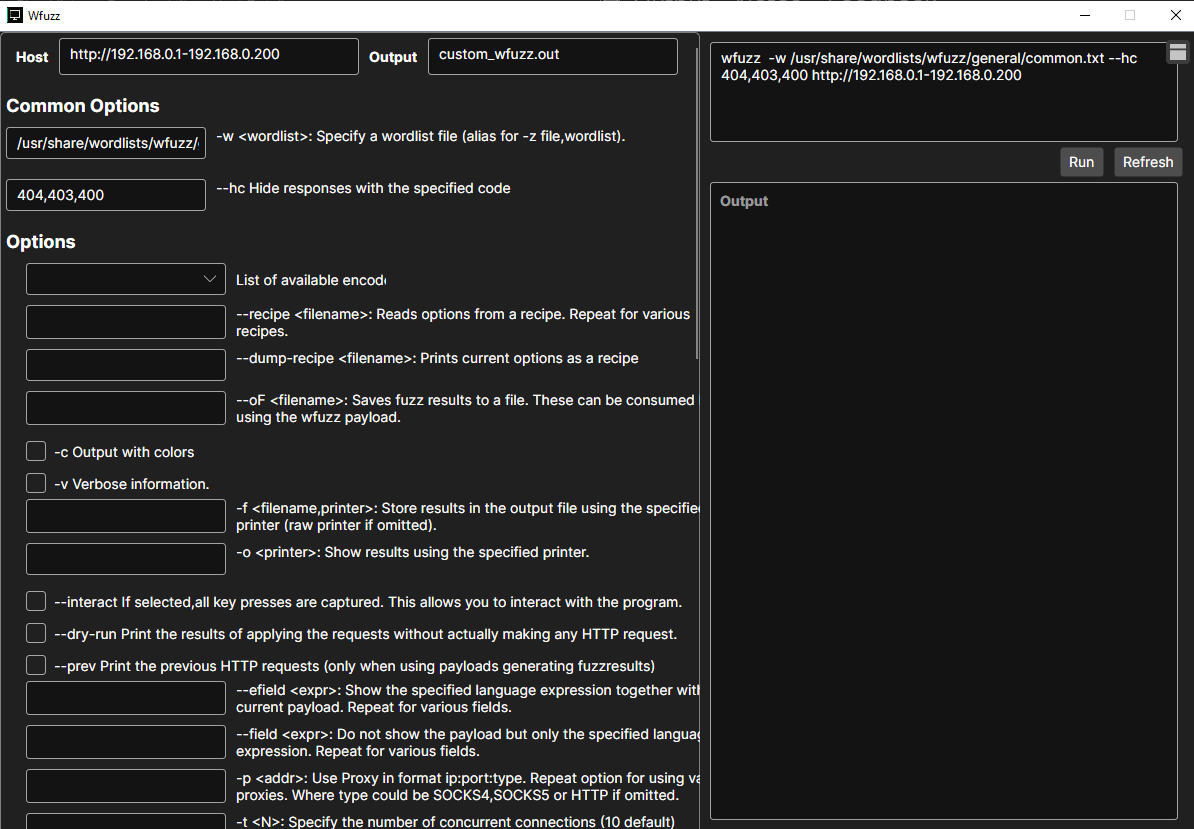Click the --recipe filename input box
Screen dimensions: 1194x829
click(126, 322)
